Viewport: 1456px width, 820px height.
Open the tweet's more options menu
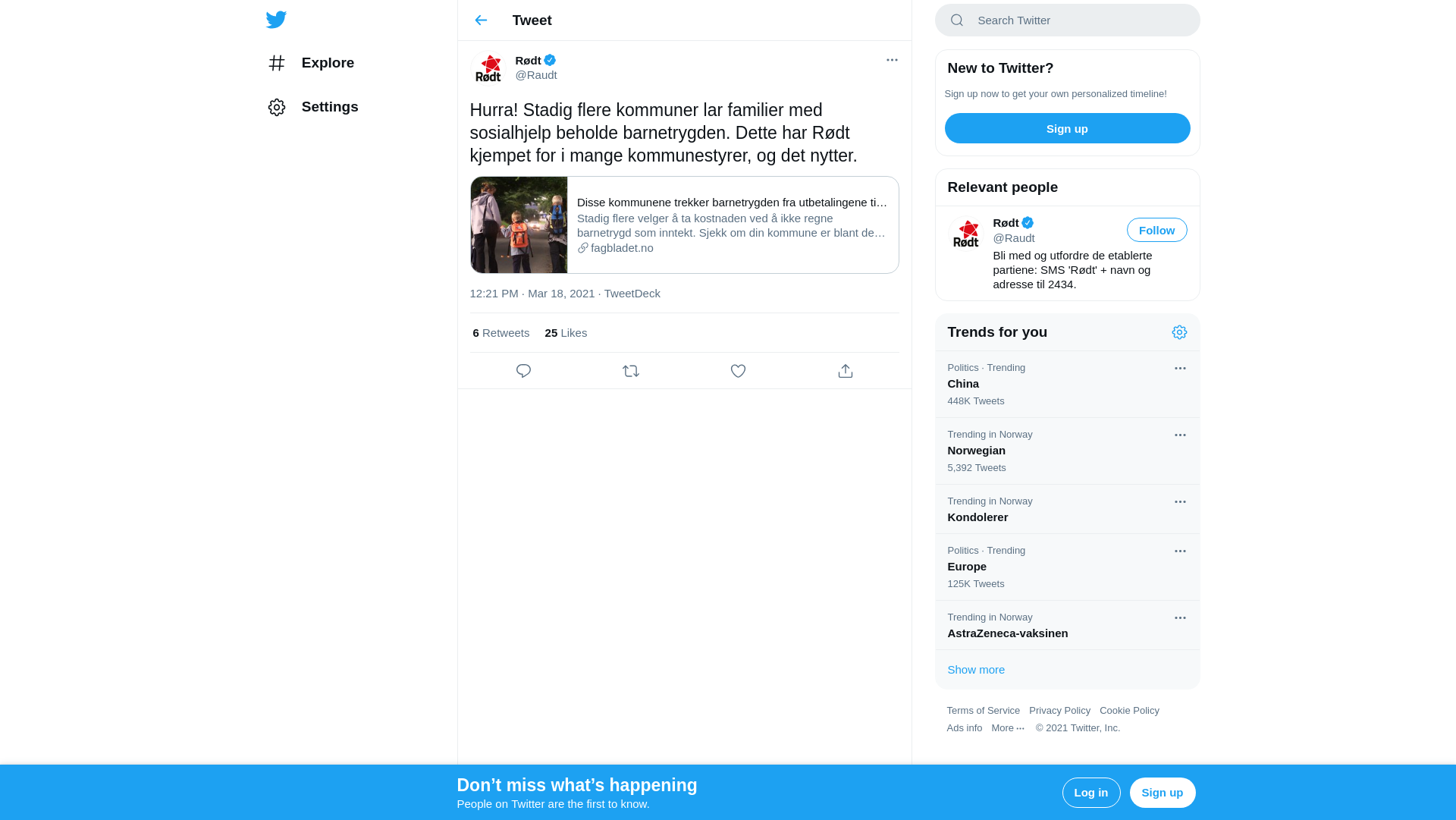click(892, 60)
